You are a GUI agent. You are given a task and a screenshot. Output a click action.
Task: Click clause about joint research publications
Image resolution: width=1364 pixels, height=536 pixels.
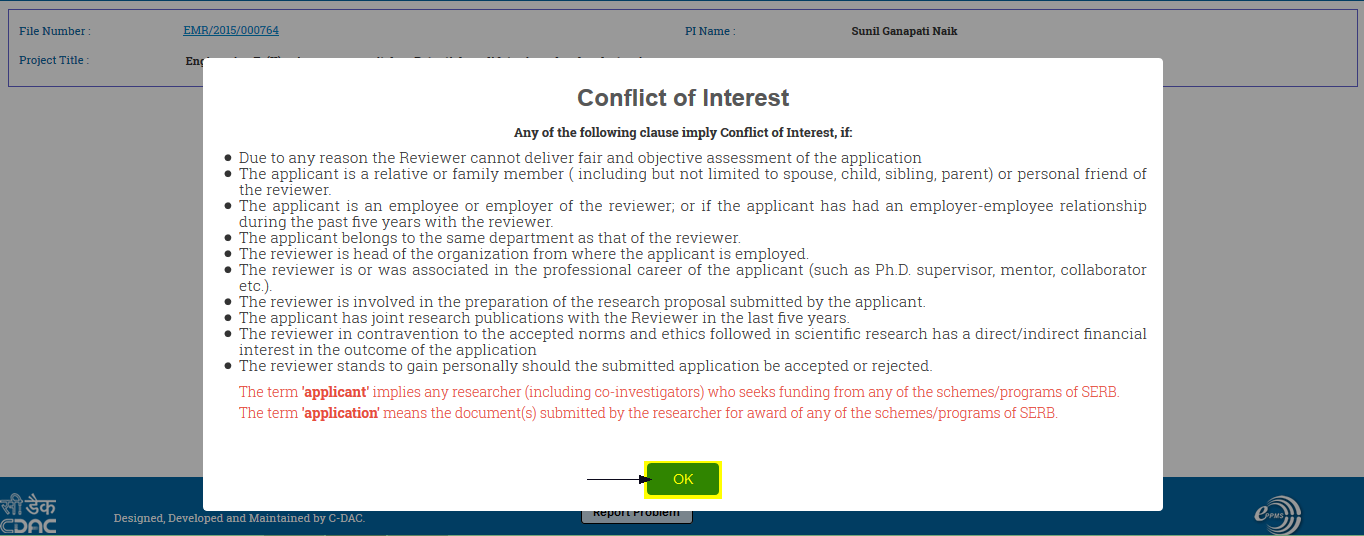tap(544, 318)
